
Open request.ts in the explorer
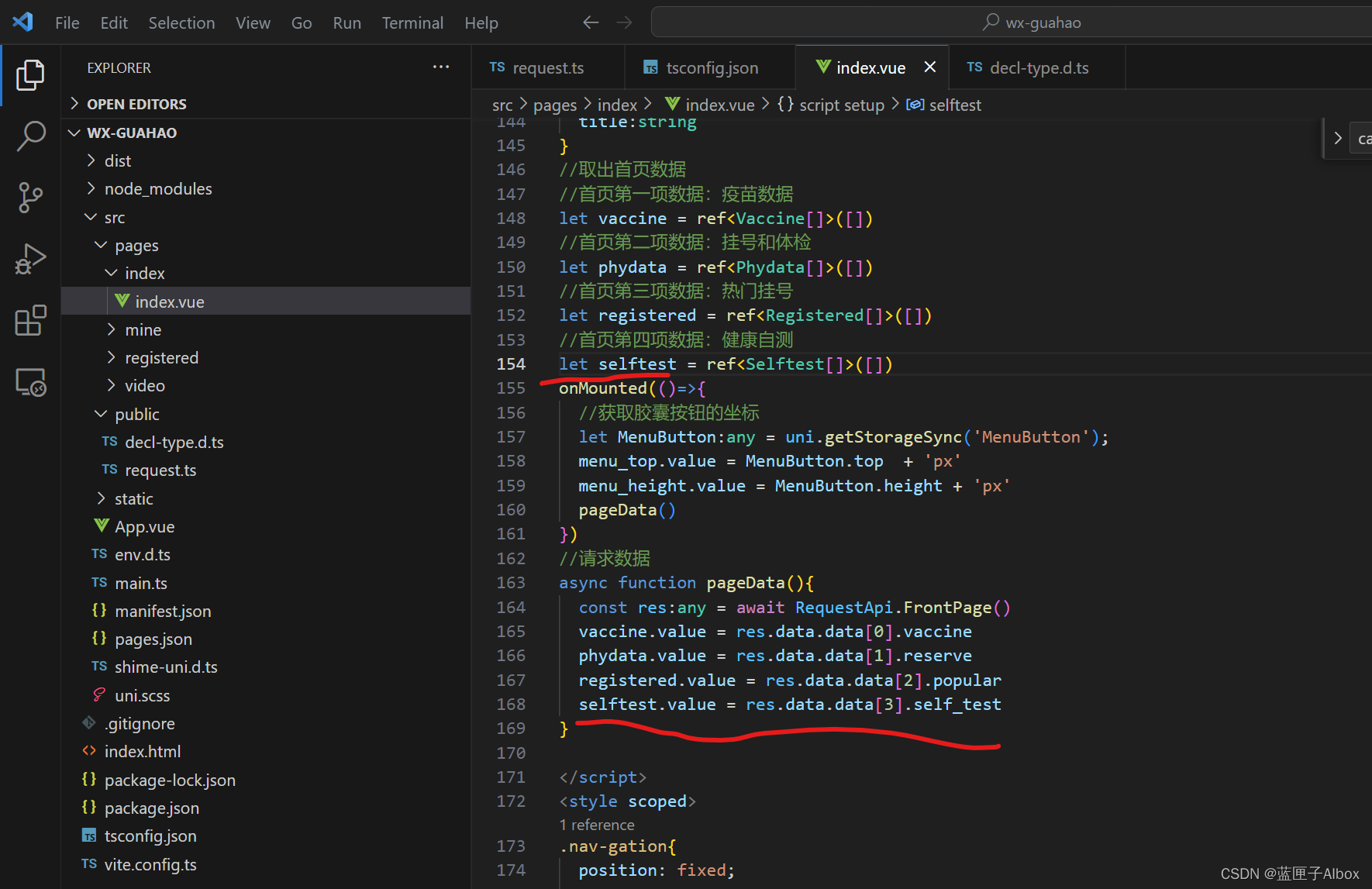coord(266,470)
